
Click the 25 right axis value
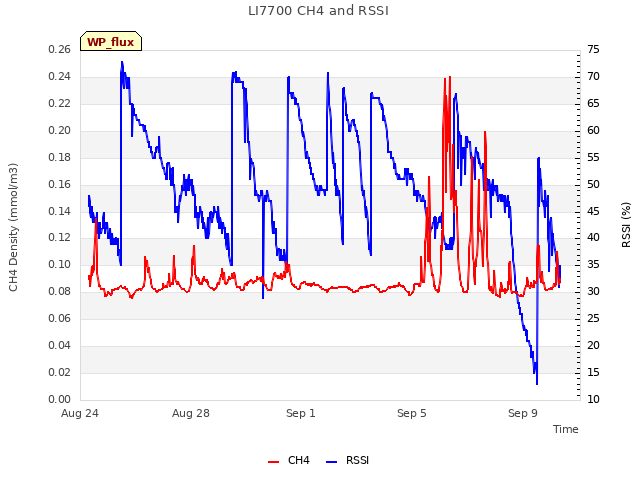coord(593,318)
